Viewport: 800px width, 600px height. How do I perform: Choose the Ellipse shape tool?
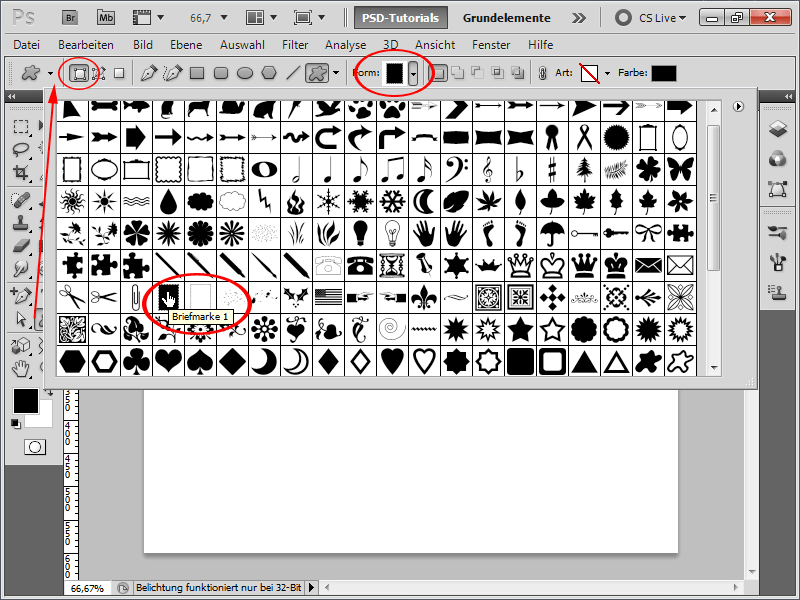tap(245, 73)
